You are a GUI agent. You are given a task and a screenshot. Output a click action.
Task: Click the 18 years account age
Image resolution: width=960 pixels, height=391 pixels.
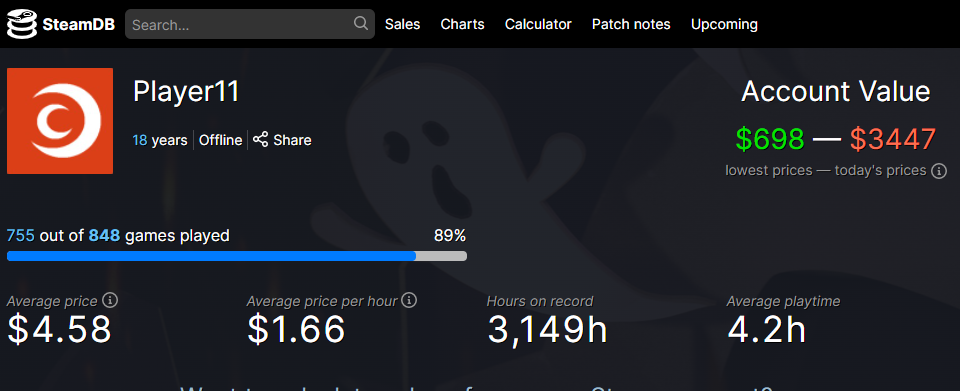pyautogui.click(x=160, y=140)
